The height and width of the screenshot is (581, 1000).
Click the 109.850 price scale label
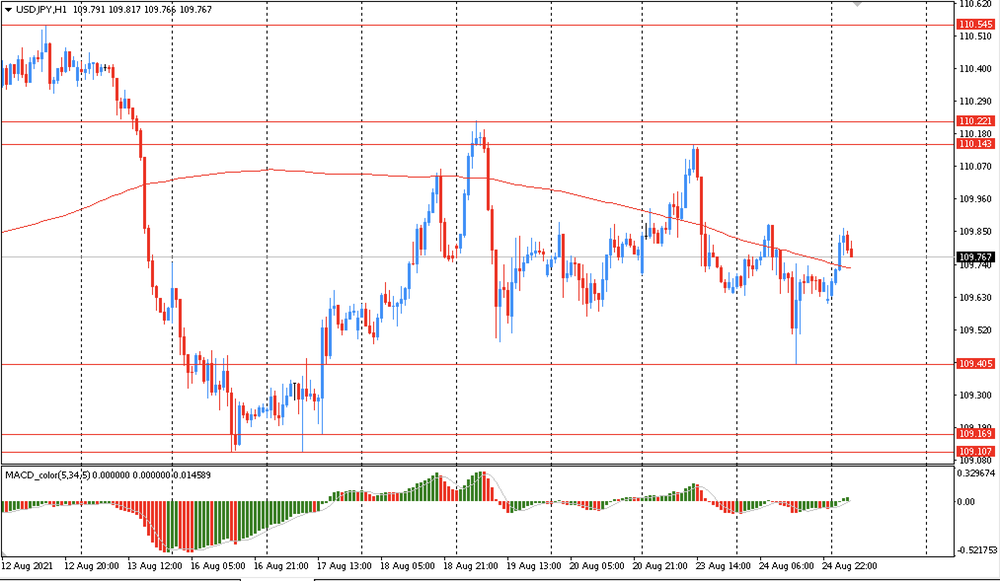[976, 232]
